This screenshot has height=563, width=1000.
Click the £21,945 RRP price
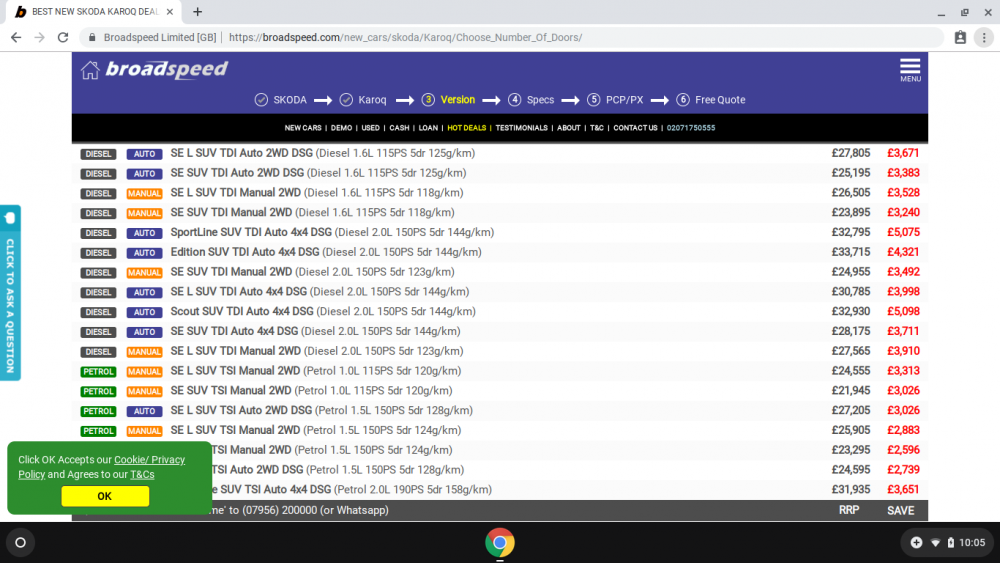point(851,391)
